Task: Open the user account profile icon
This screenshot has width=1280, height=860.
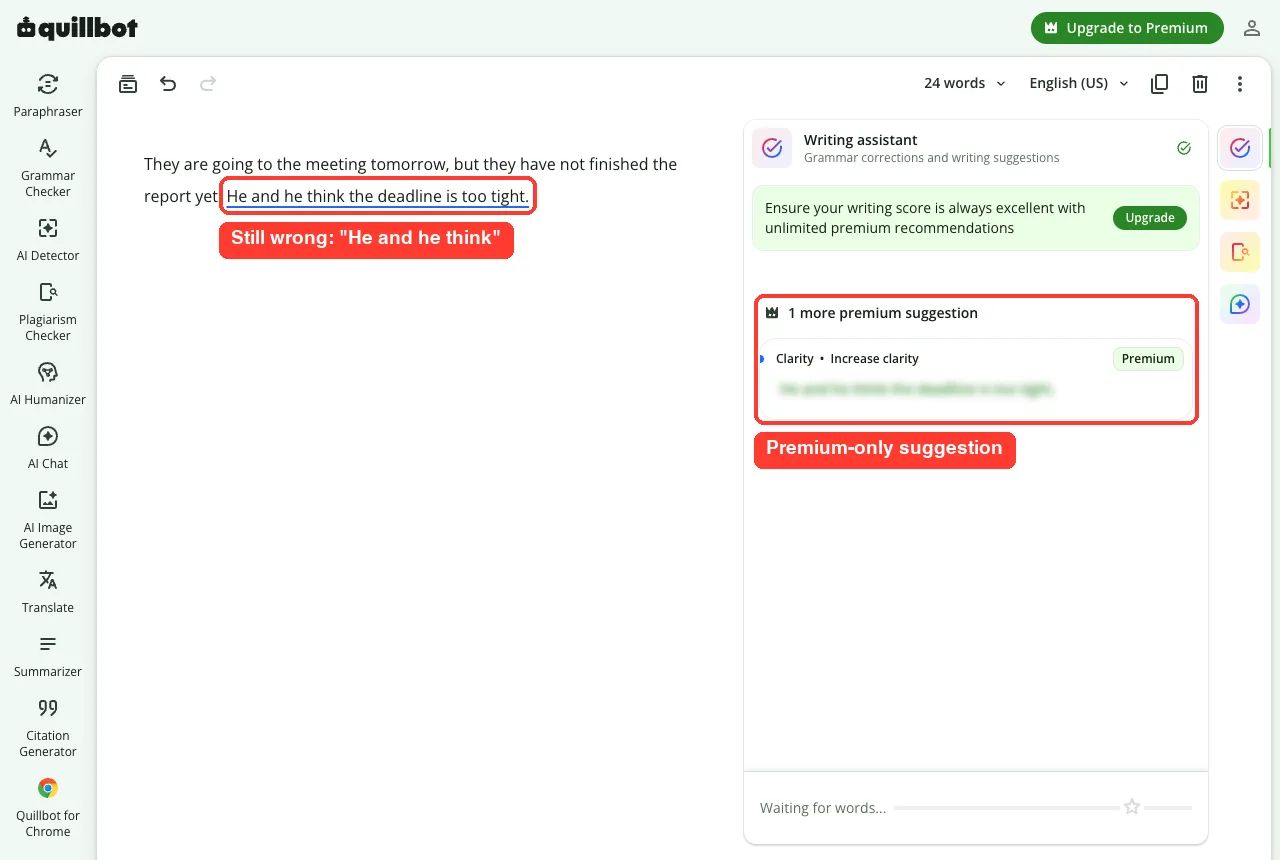Action: [x=1251, y=28]
